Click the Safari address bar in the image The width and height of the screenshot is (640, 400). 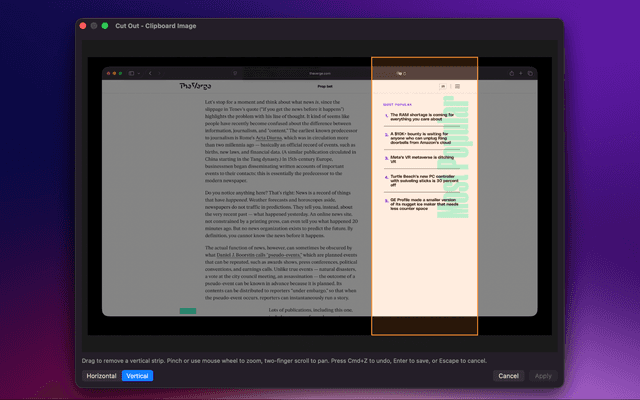pyautogui.click(x=320, y=73)
